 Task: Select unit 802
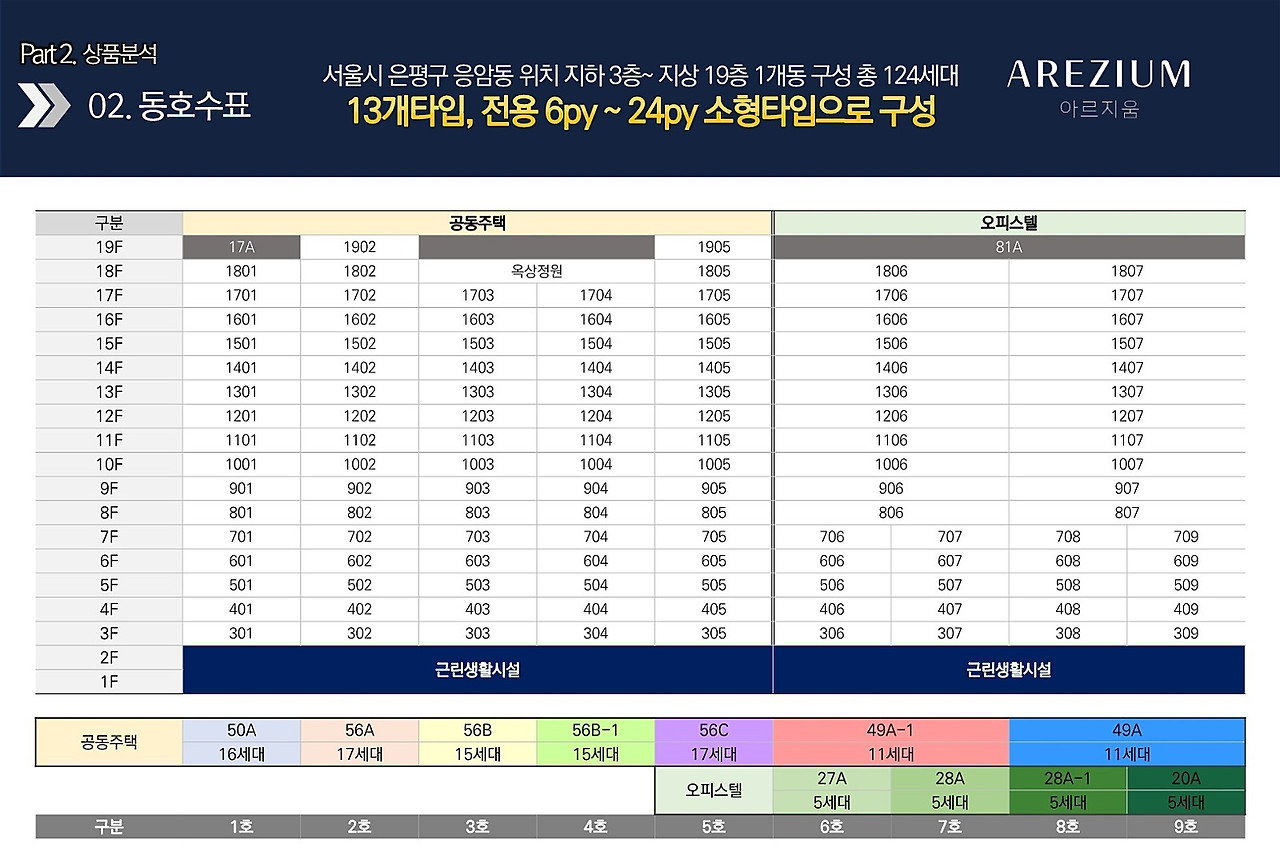359,512
